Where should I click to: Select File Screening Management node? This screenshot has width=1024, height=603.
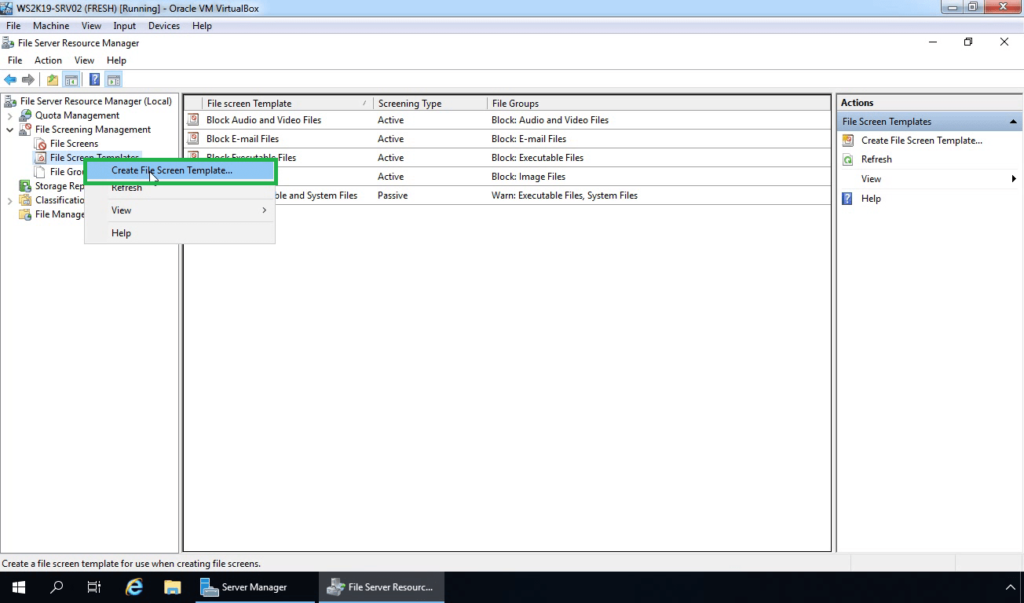tap(93, 129)
